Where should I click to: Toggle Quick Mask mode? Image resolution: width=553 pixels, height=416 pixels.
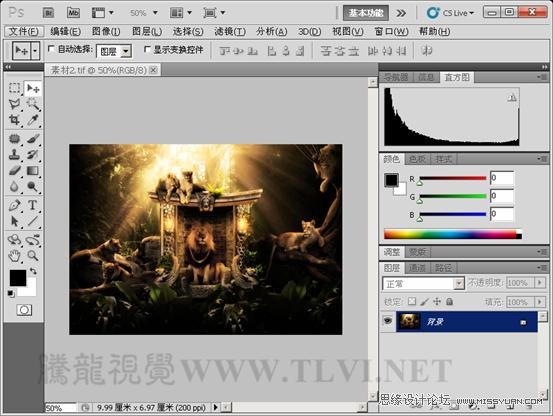[24, 310]
